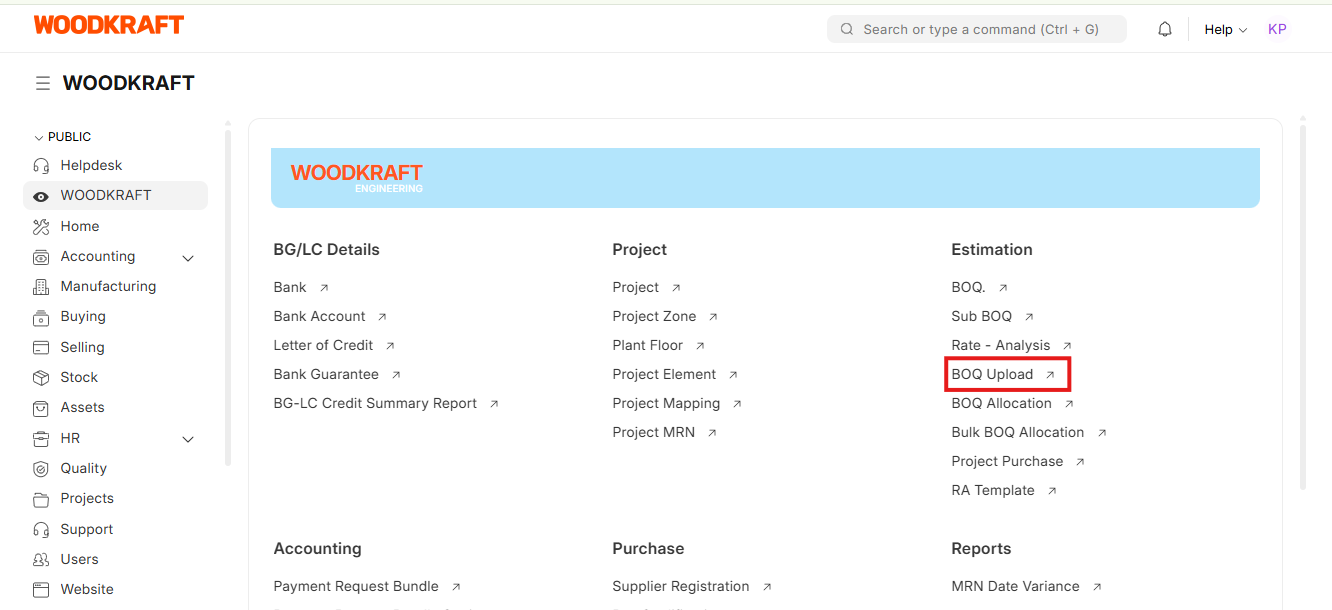Open the Accounting workspace in sidebar
The width and height of the screenshot is (1332, 610).
(x=98, y=257)
